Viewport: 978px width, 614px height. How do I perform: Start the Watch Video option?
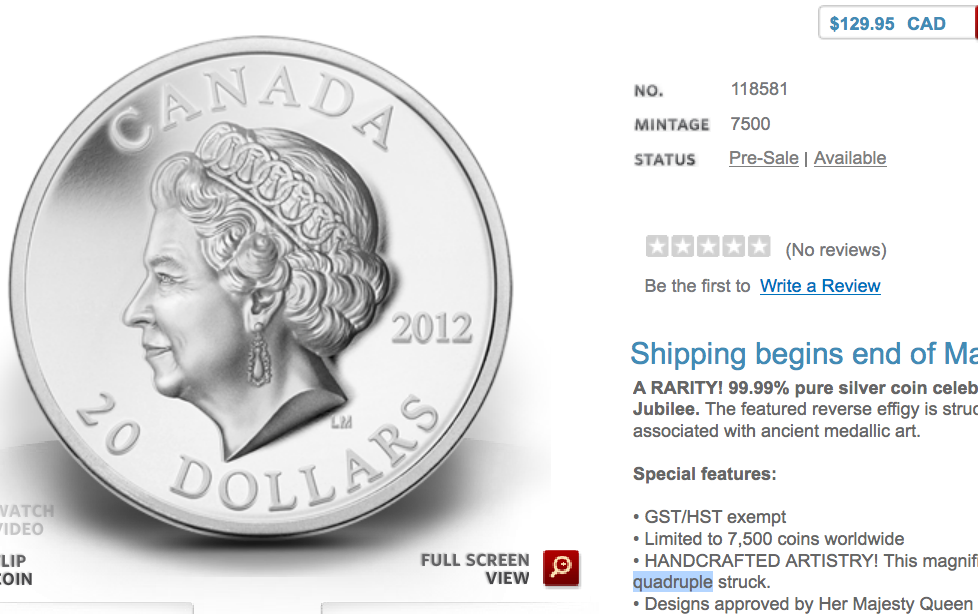[24, 520]
